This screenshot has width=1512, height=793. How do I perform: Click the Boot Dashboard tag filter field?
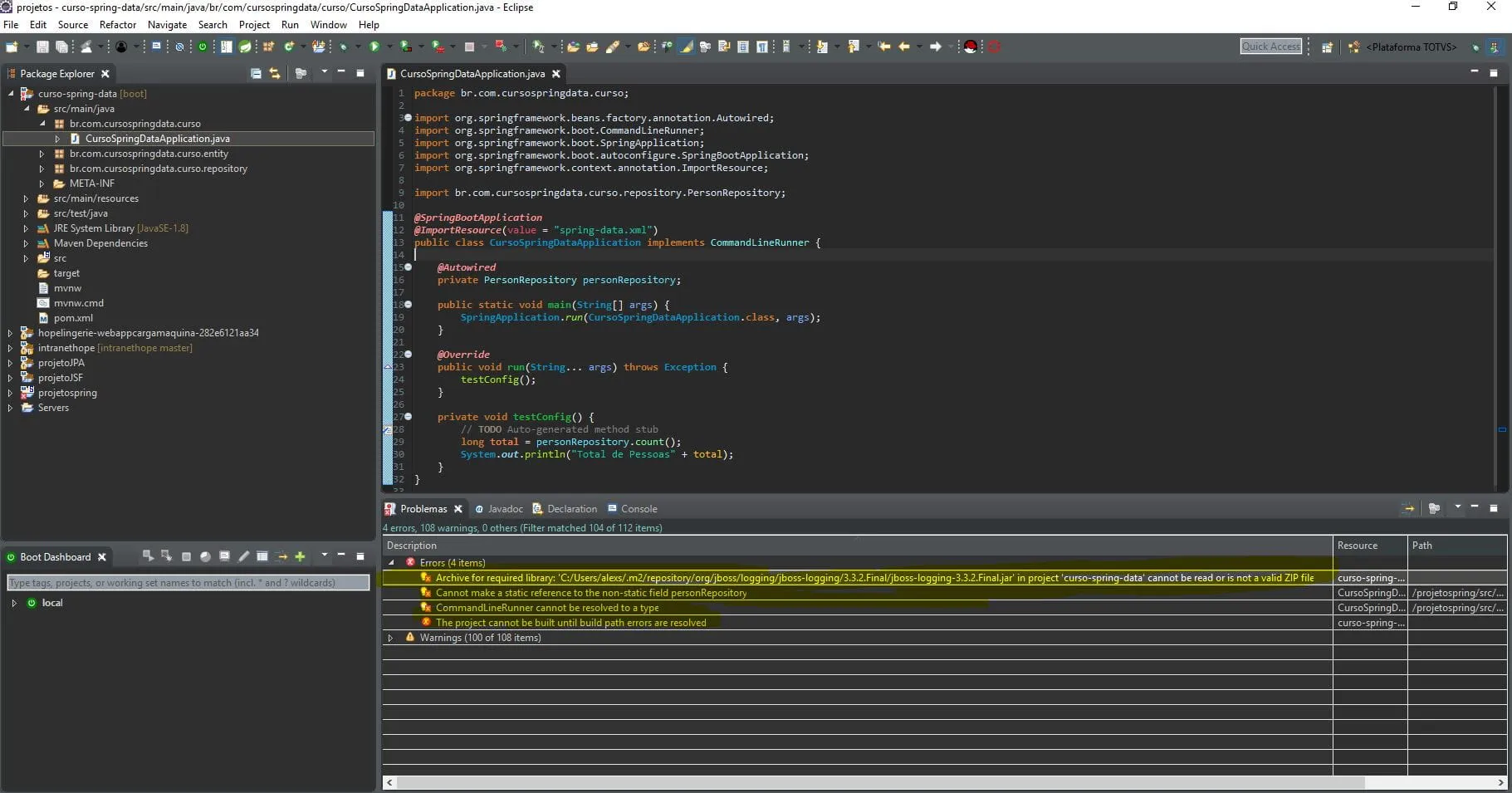pyautogui.click(x=188, y=583)
